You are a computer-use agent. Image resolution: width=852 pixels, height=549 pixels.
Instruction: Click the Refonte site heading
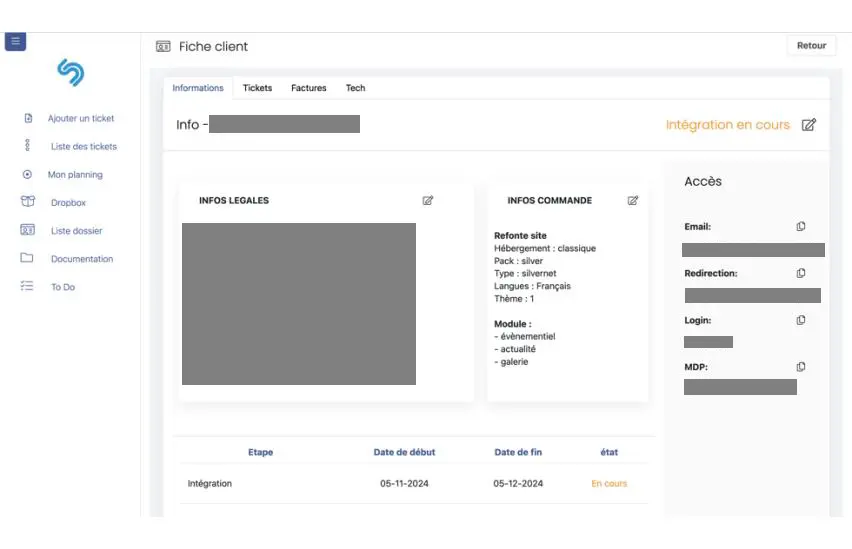(x=520, y=236)
